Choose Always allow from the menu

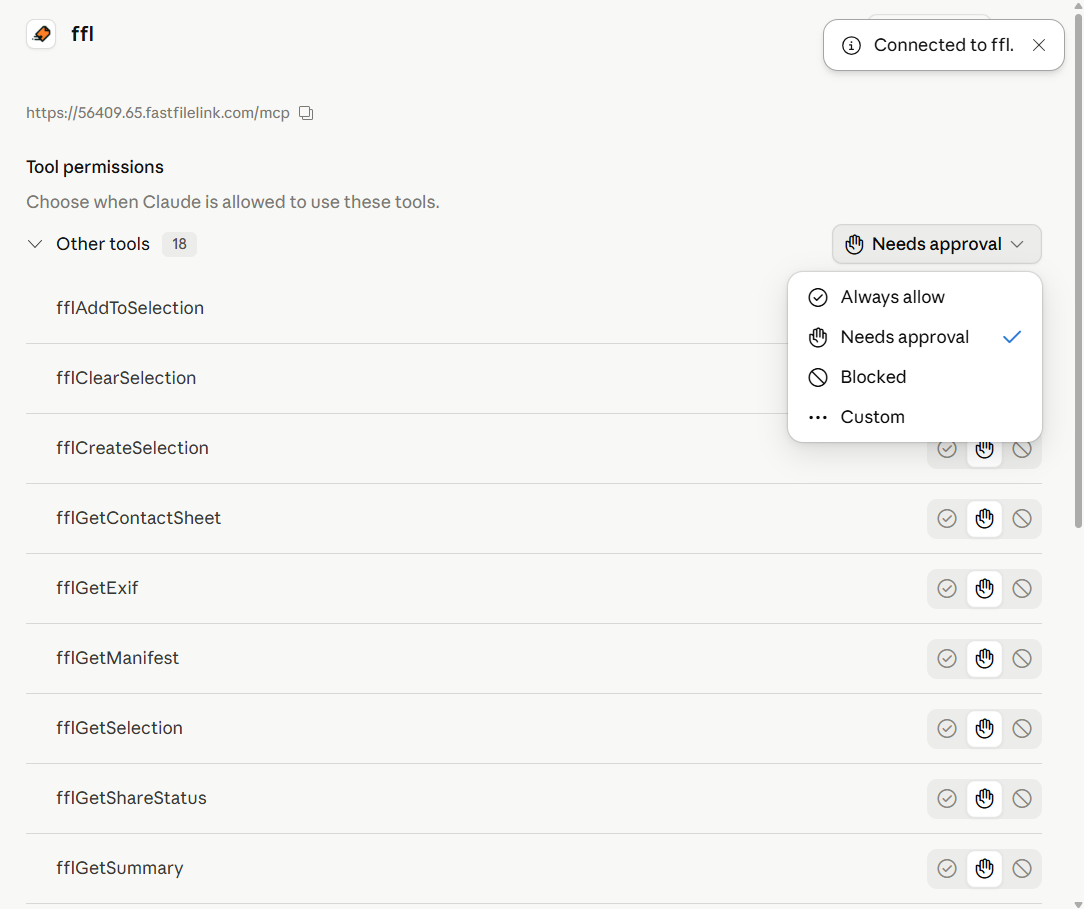915,297
